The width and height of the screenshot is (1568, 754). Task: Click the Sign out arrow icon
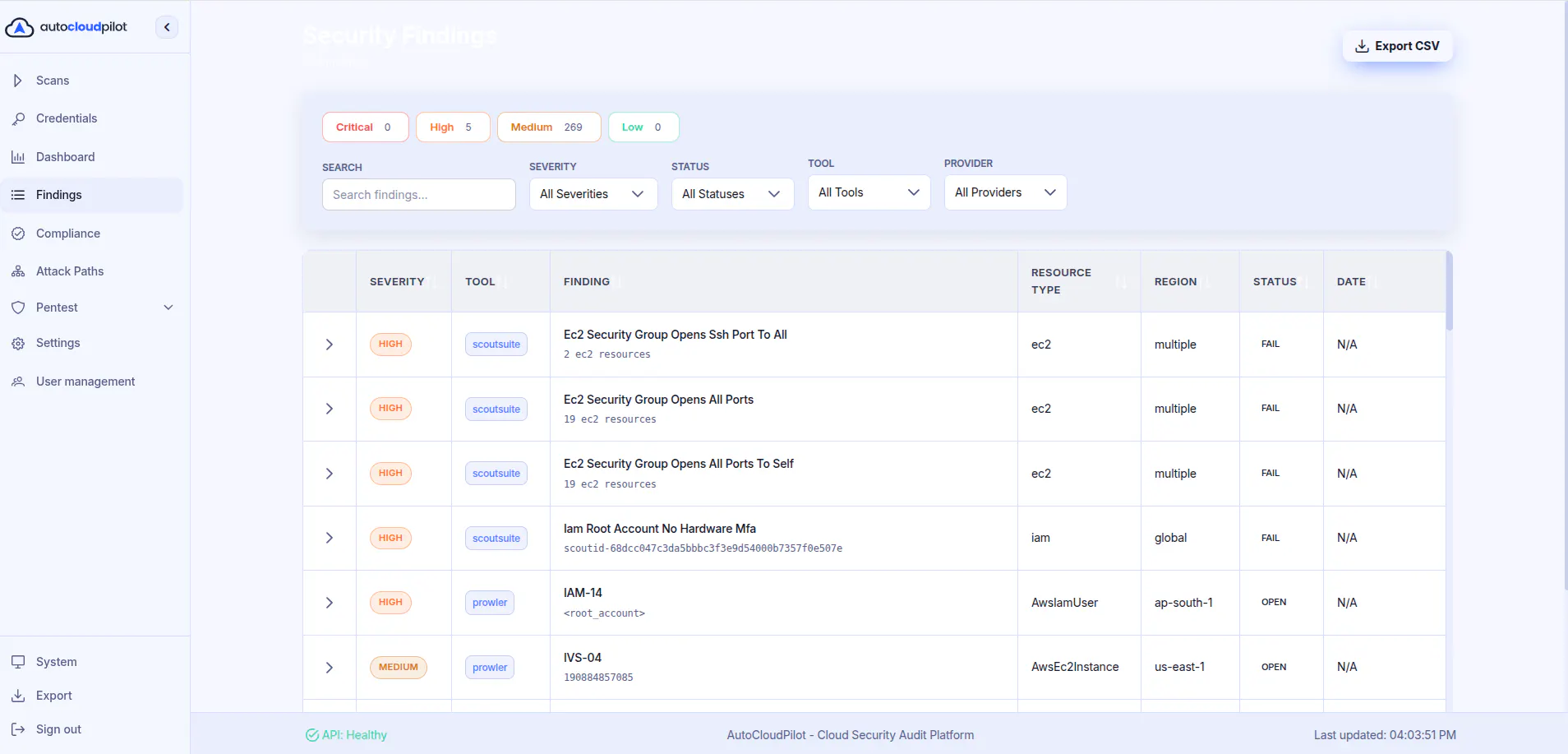18,729
